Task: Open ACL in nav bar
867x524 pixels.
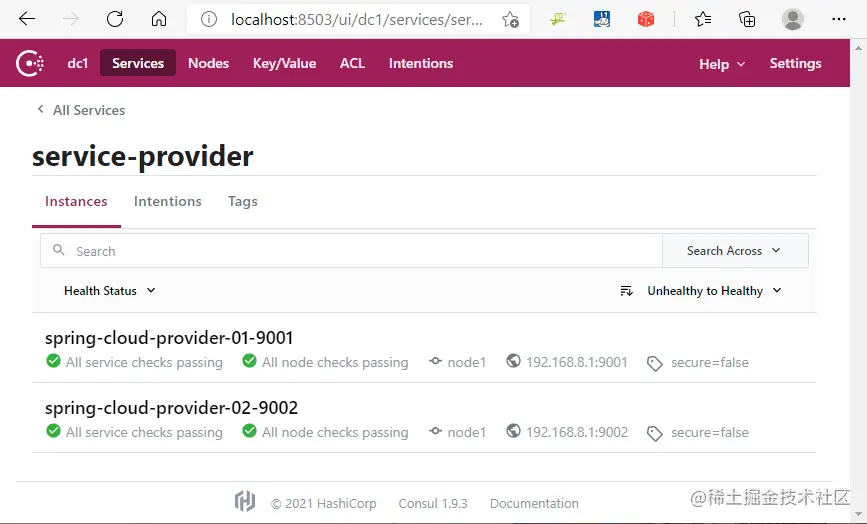Action: click(x=352, y=63)
